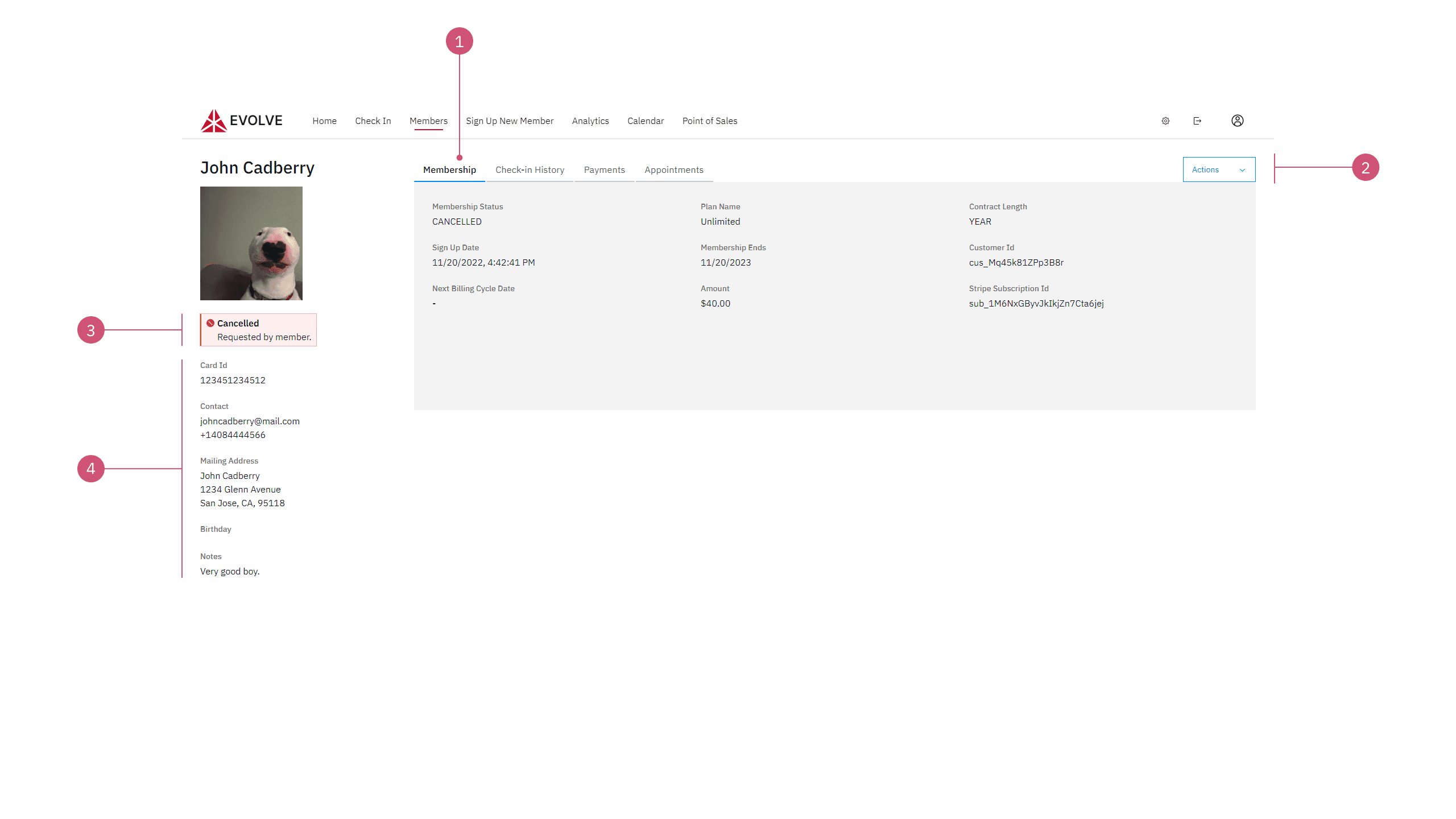Open the Calendar nav link

click(646, 121)
